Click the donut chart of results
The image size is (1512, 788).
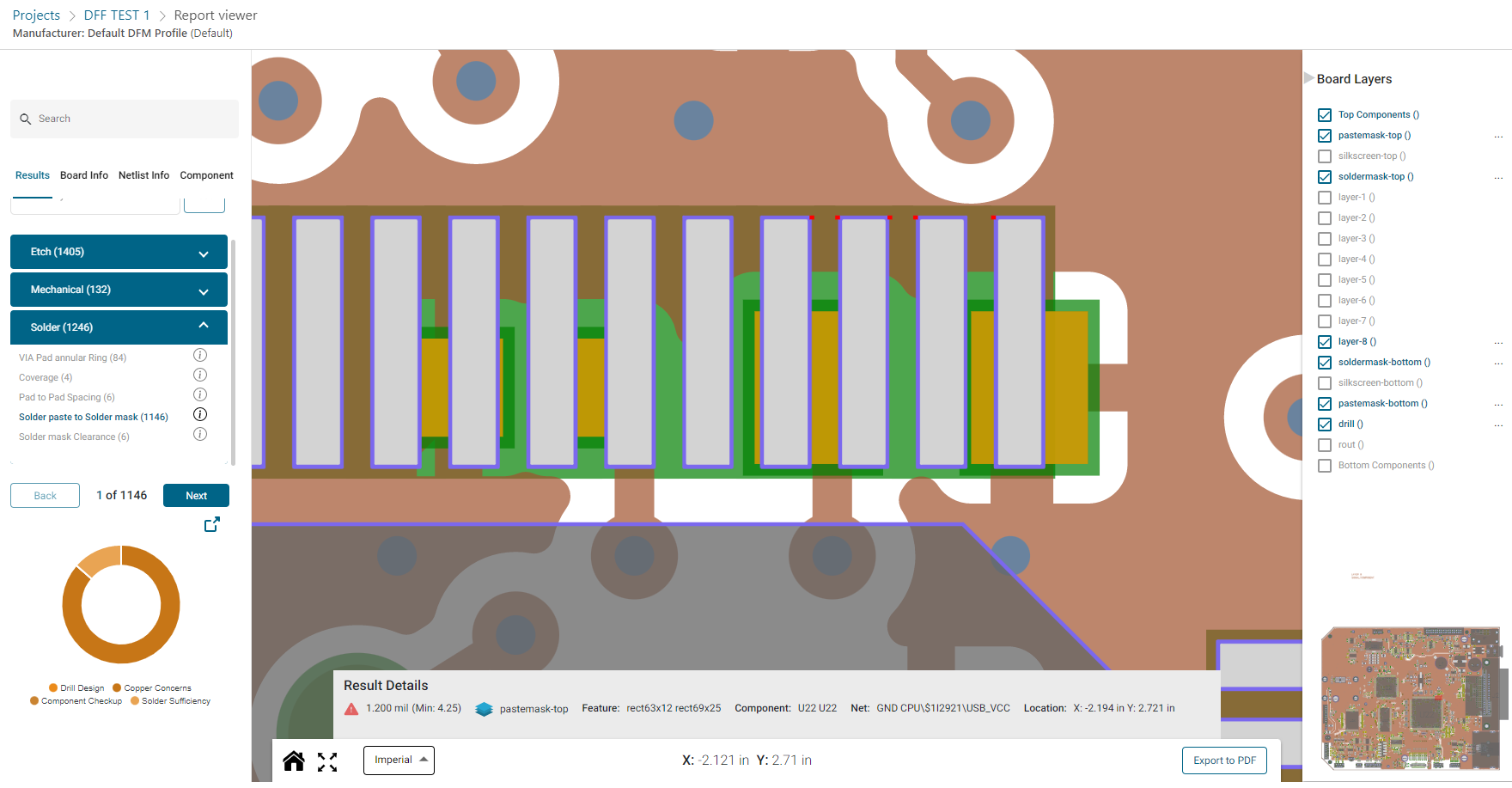pos(121,604)
